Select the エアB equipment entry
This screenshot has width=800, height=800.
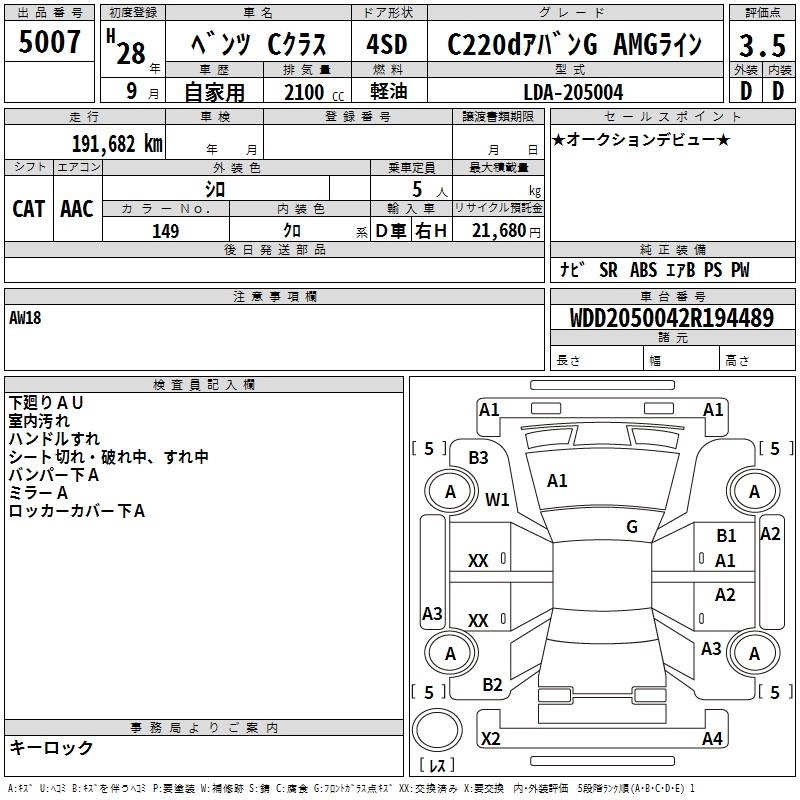tap(681, 270)
